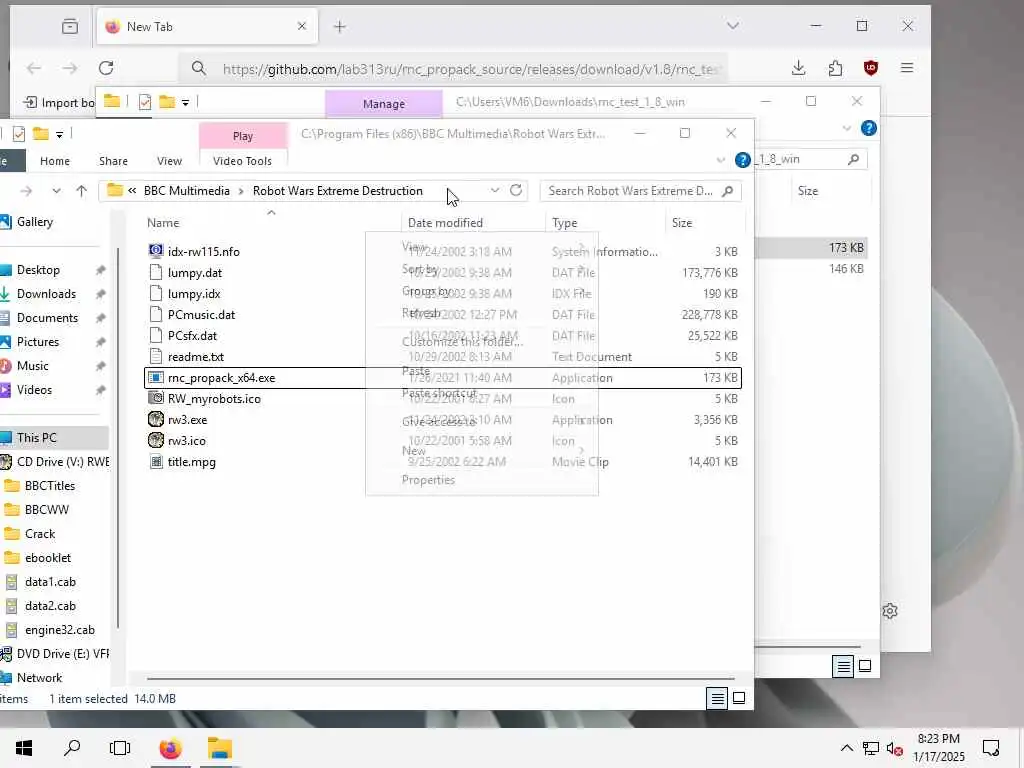Viewport: 1024px width, 768px height.
Task: Open Documents in navigation pane
Action: (x=47, y=318)
